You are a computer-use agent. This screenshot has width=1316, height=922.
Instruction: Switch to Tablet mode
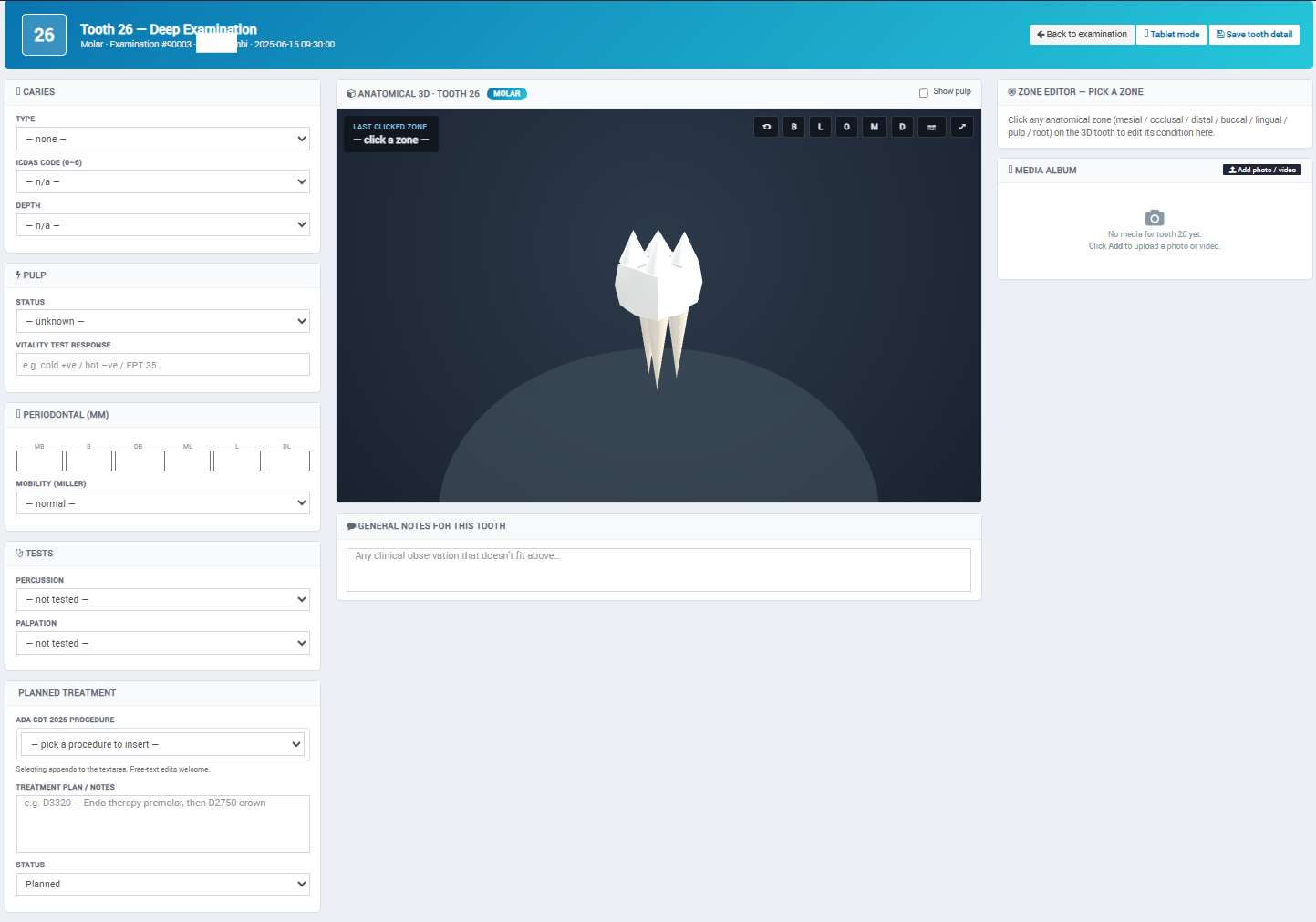pos(1172,35)
